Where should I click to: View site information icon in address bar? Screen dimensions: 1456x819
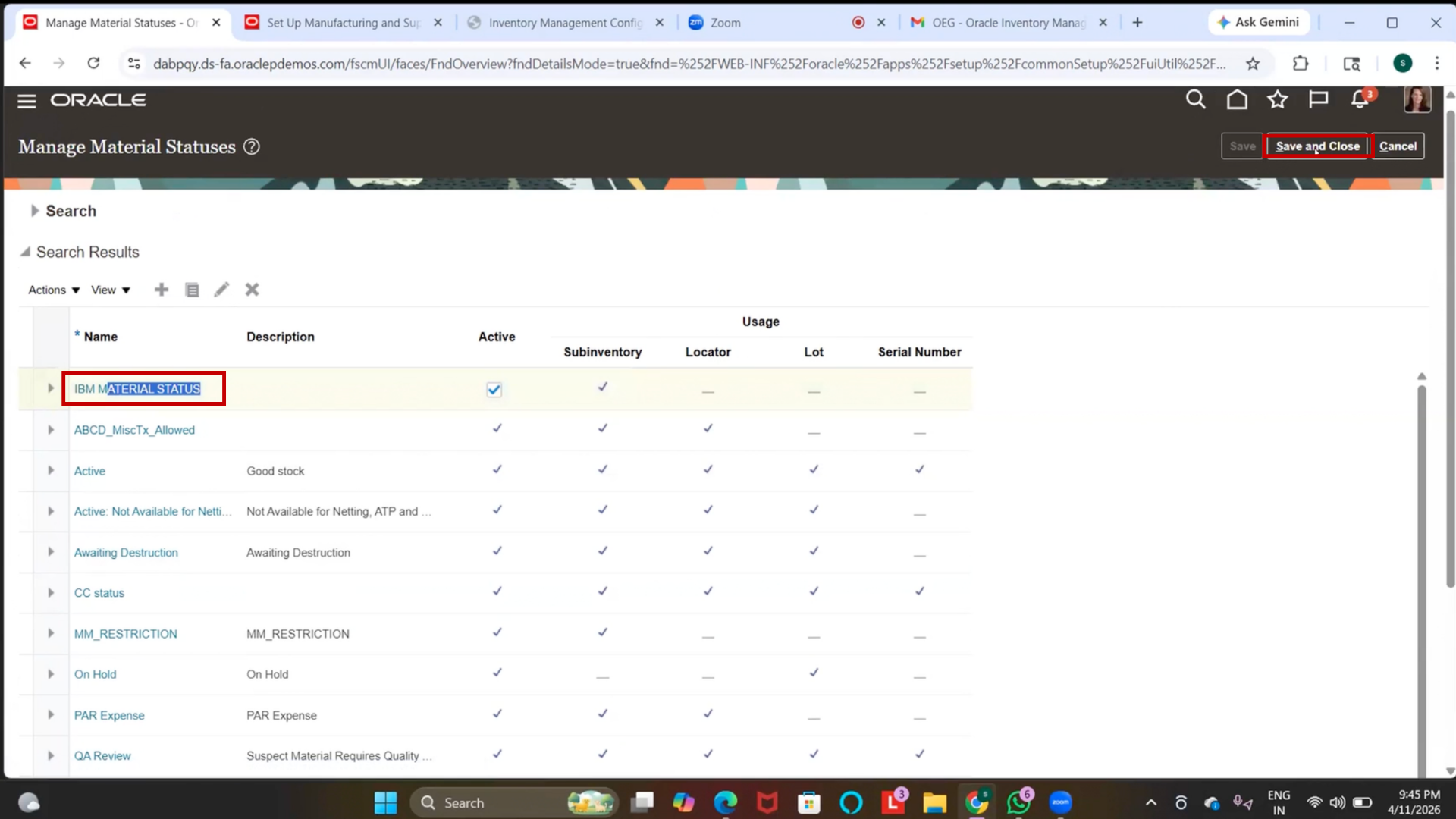click(134, 64)
